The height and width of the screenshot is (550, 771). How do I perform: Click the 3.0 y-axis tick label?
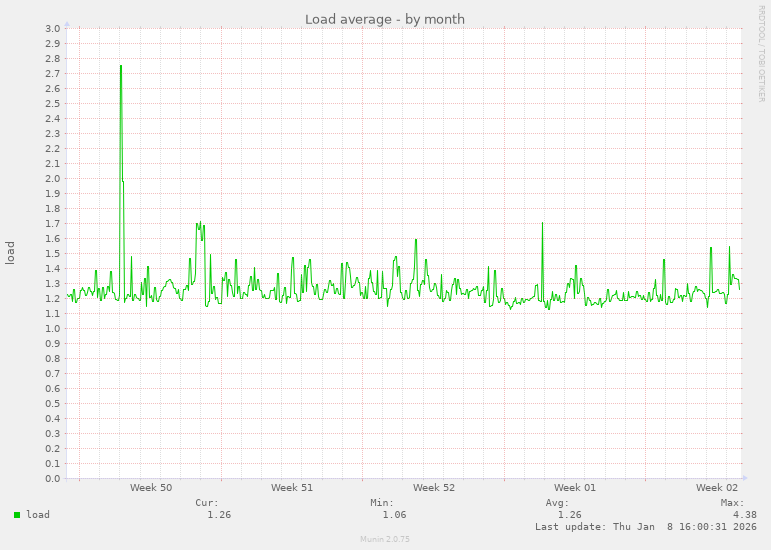[53, 29]
